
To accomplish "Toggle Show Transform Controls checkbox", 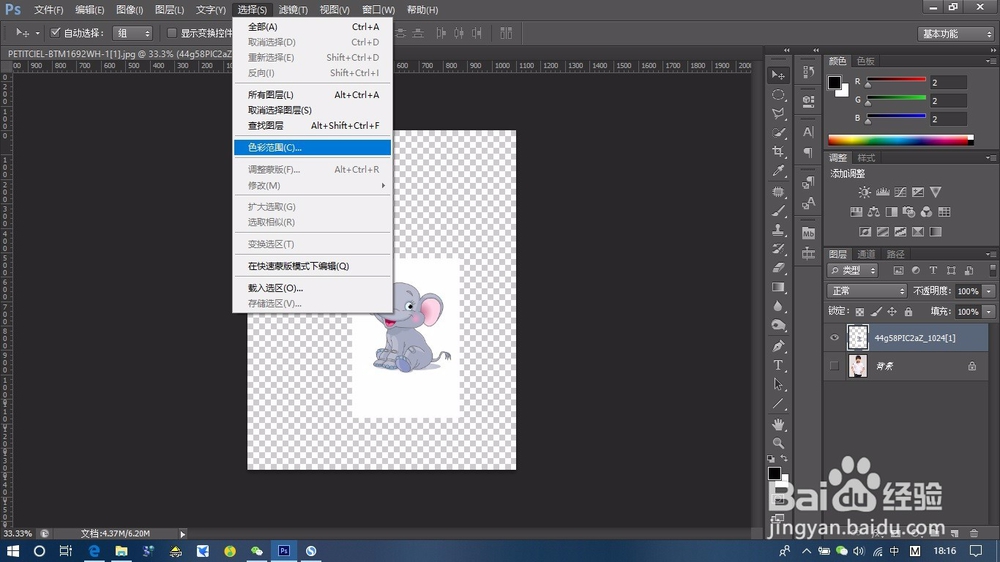I will click(172, 33).
